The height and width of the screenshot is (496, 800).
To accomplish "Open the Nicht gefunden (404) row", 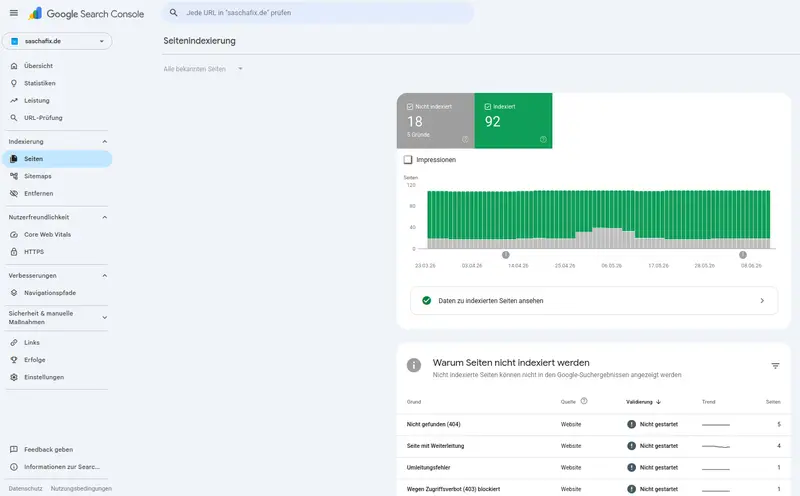I will (x=594, y=425).
